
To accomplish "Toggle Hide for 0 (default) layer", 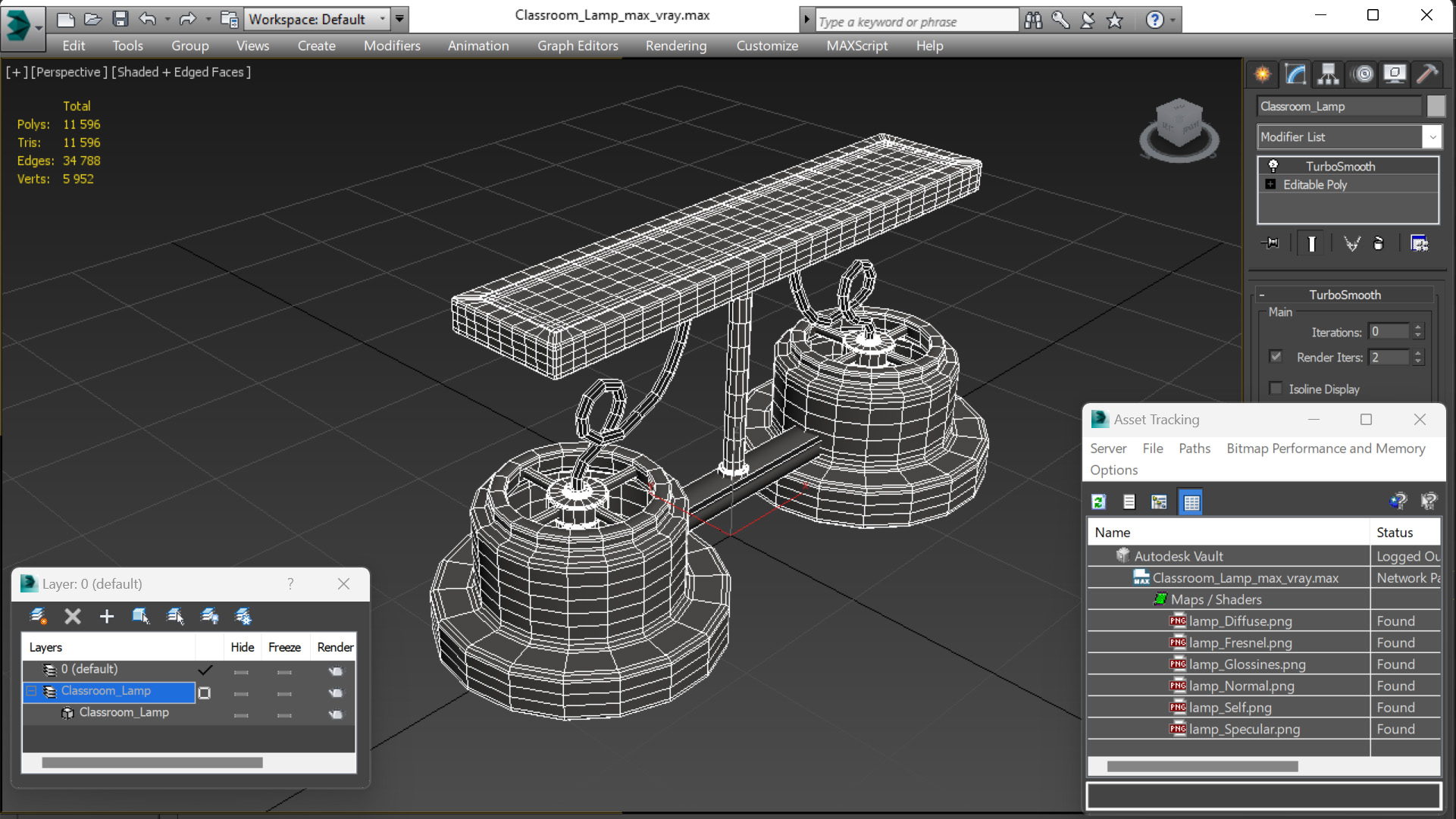I will pos(241,672).
